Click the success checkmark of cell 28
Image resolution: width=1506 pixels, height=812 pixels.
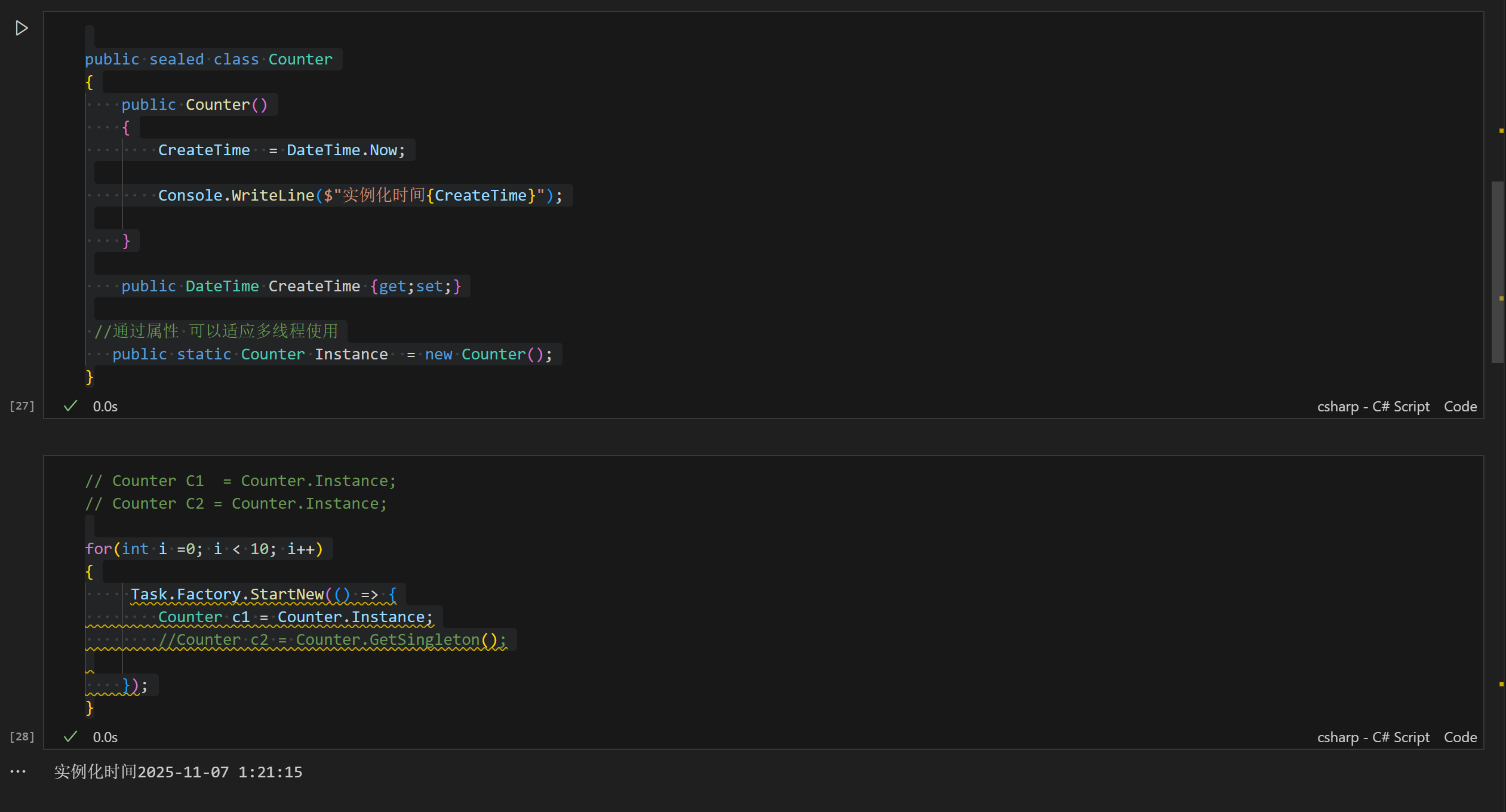coord(70,737)
